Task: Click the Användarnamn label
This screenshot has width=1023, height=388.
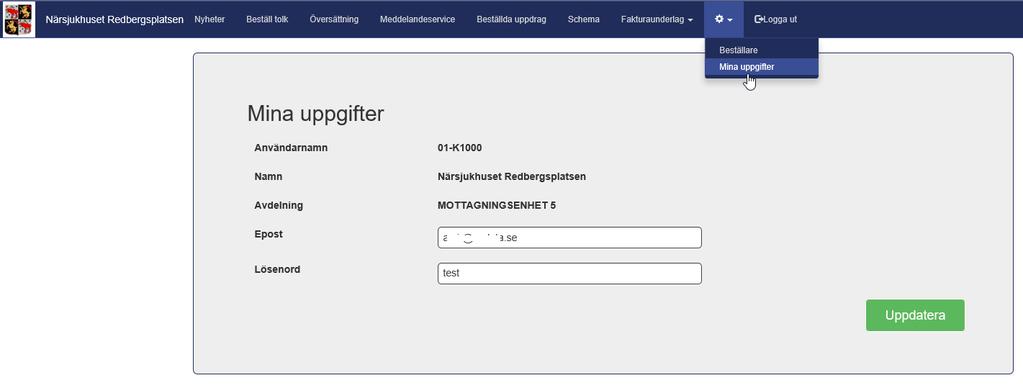Action: (x=291, y=148)
